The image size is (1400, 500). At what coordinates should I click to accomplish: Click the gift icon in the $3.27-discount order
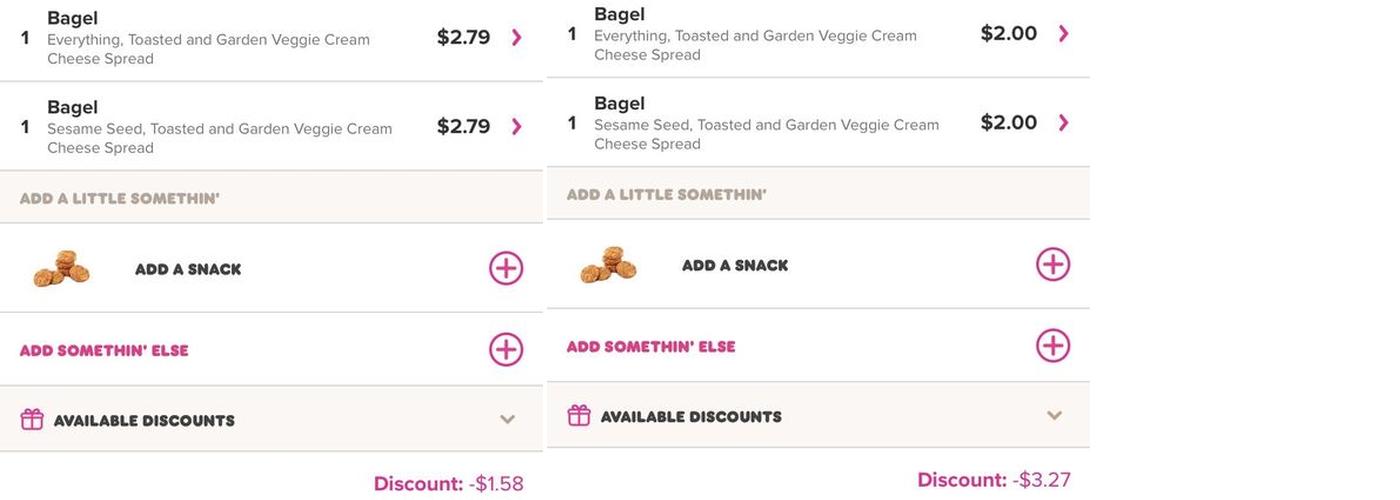coord(579,415)
